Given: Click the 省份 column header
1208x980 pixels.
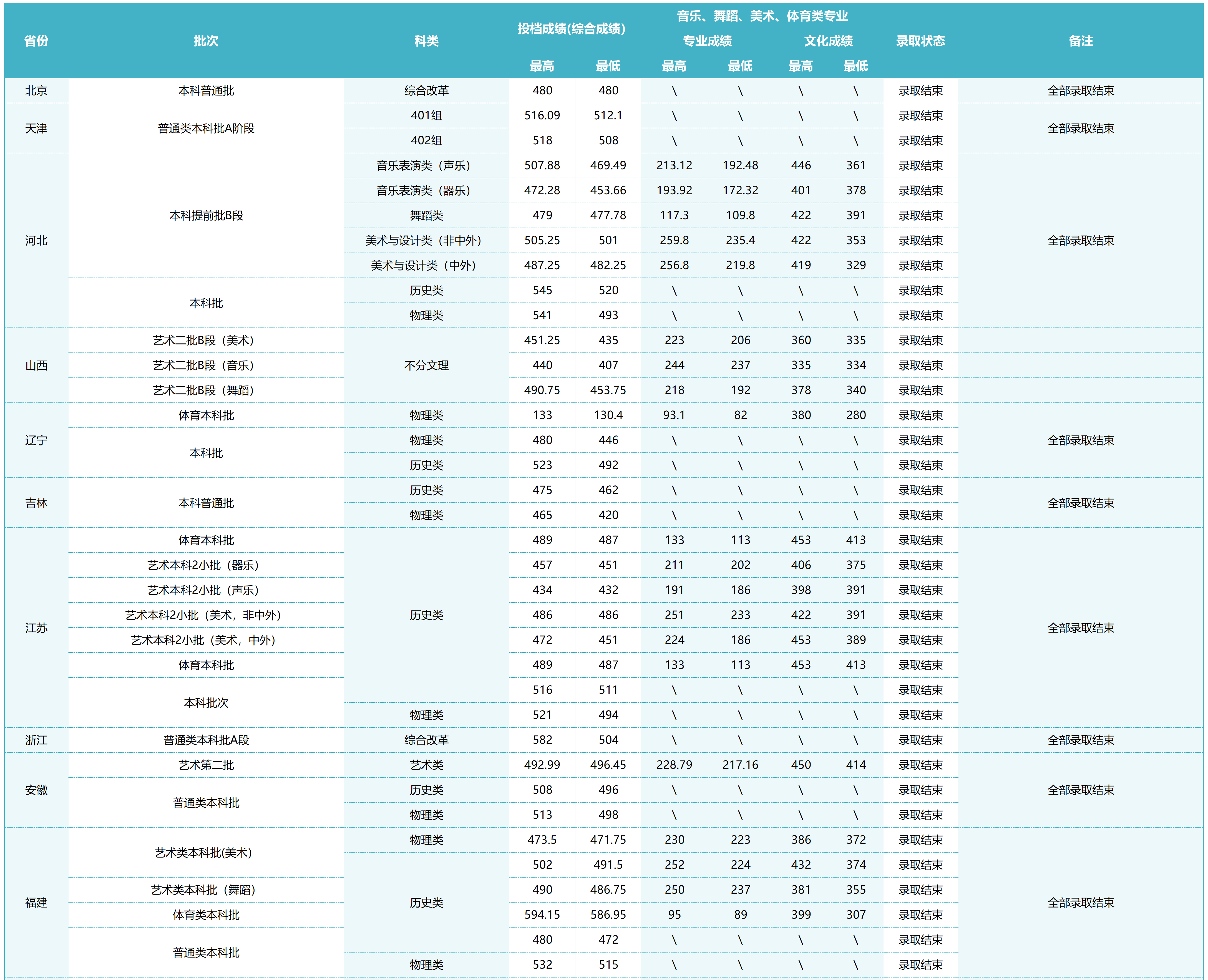Looking at the screenshot, I should 36,41.
